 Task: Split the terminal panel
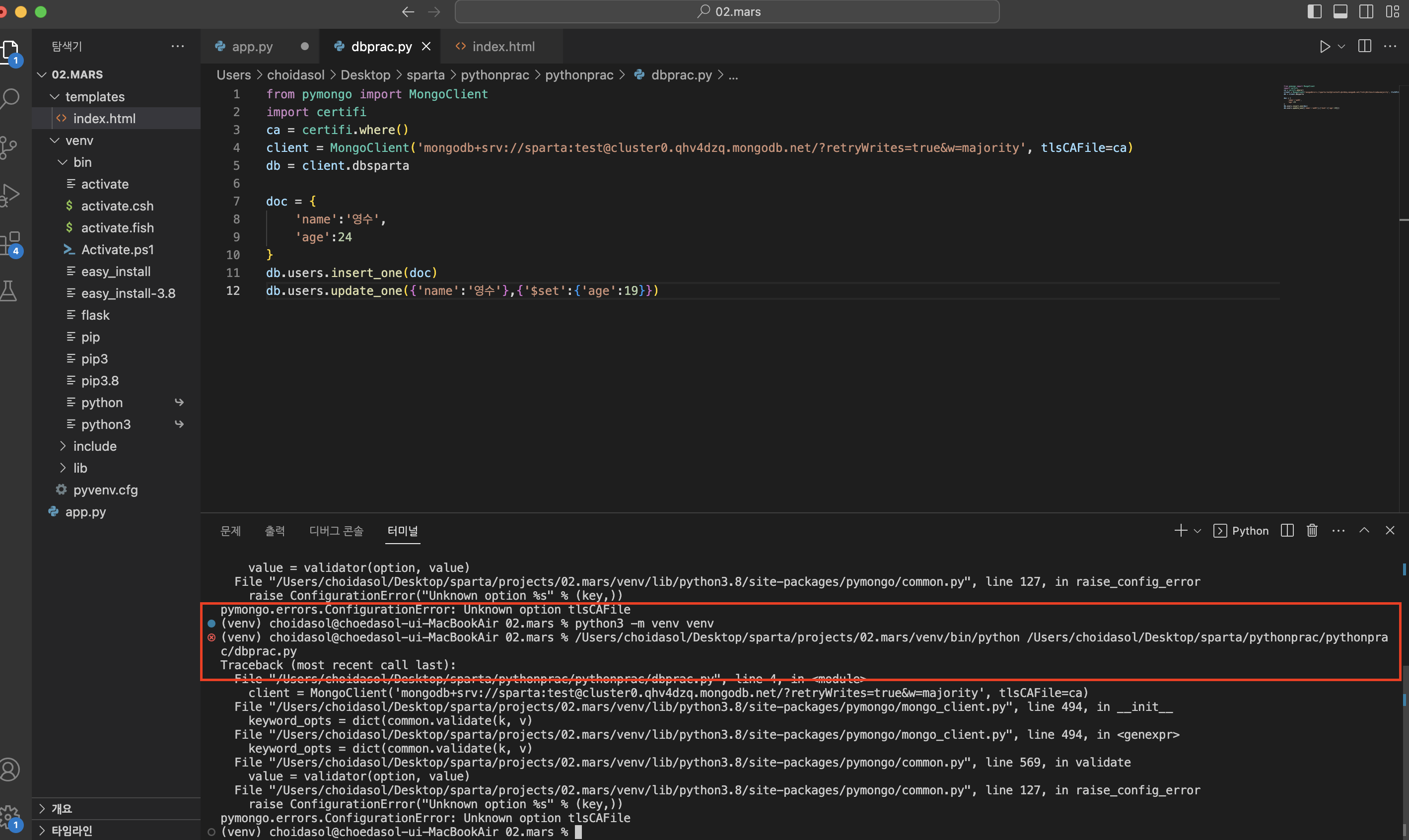1287,530
